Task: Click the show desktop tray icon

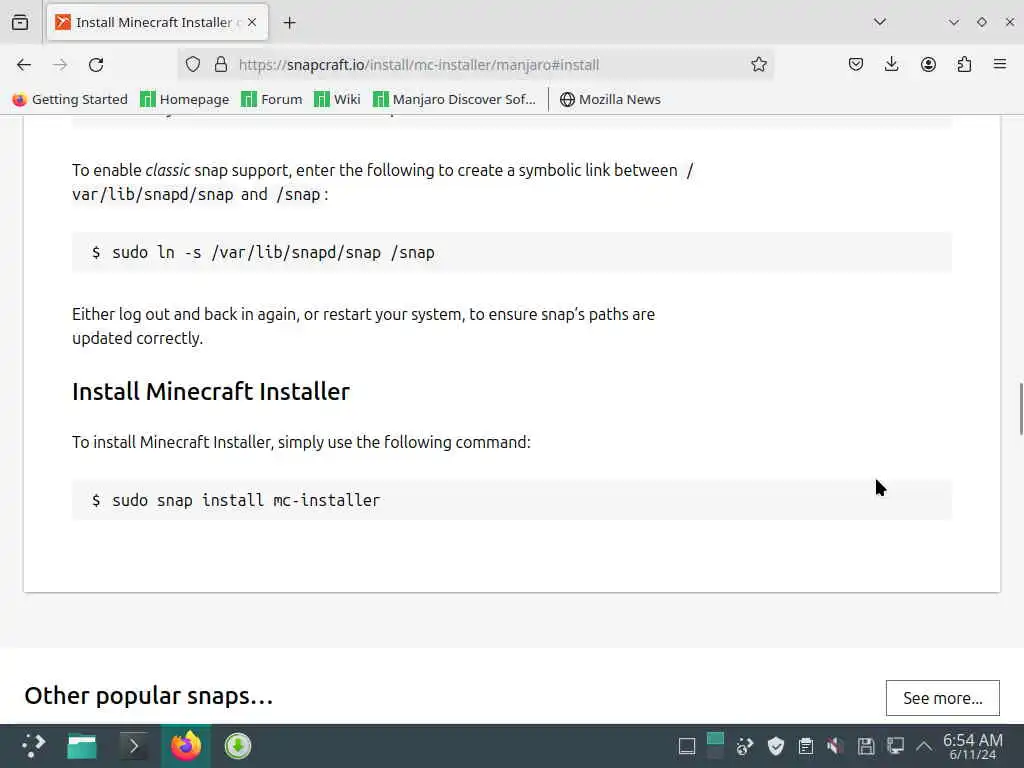Action: click(686, 746)
